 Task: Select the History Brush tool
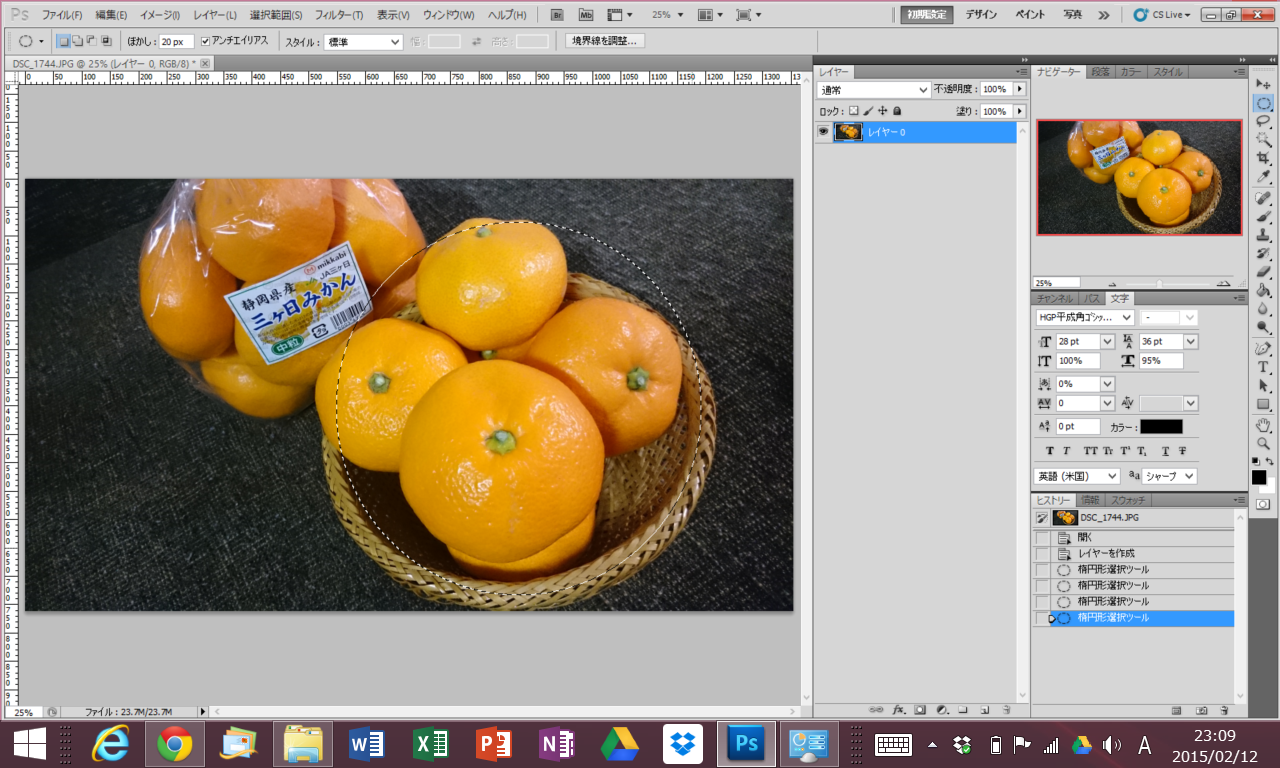coord(1263,253)
